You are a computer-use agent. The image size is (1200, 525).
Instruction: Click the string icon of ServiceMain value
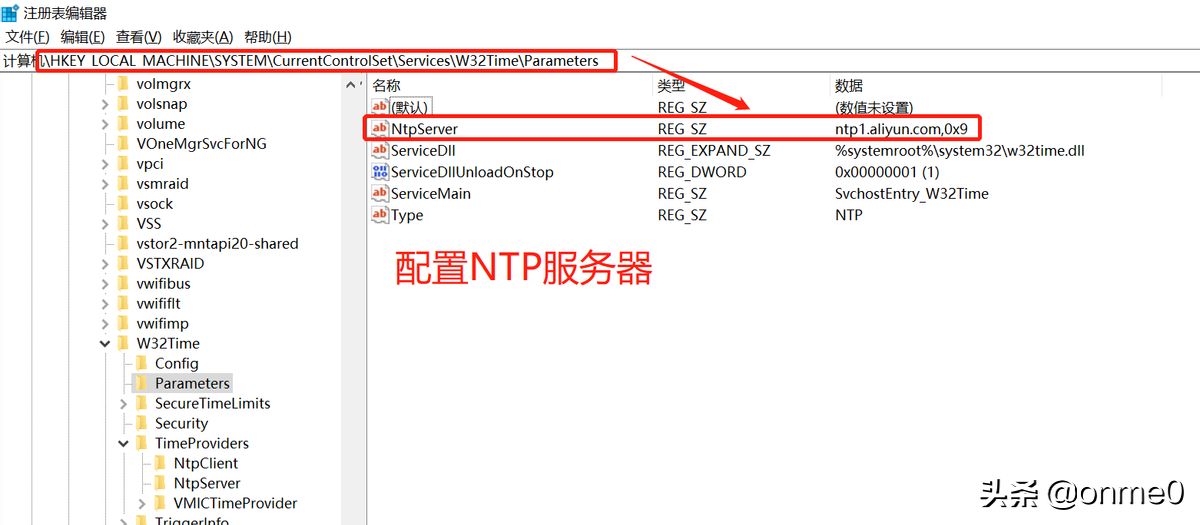pos(380,194)
